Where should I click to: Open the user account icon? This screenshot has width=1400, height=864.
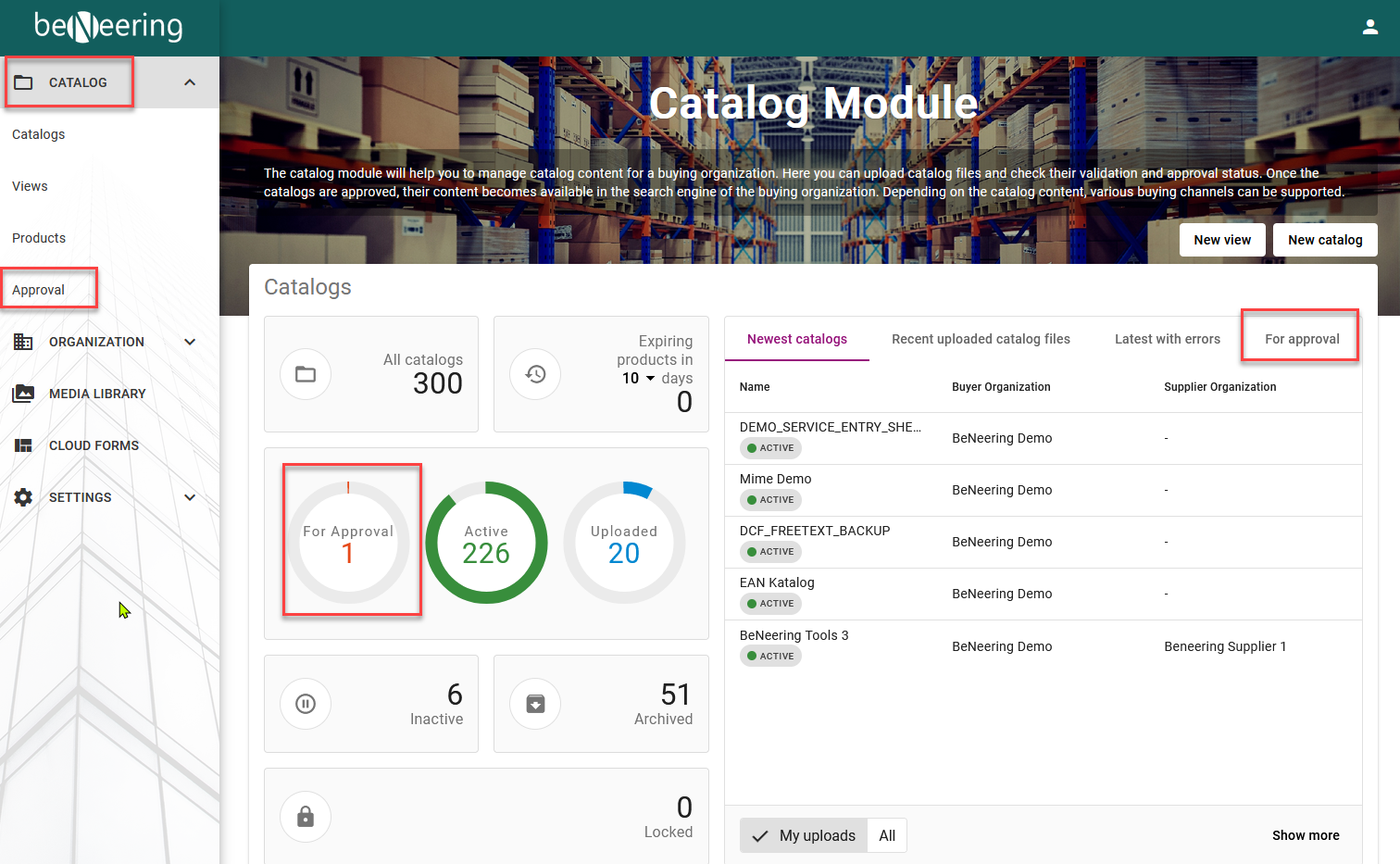(1370, 28)
